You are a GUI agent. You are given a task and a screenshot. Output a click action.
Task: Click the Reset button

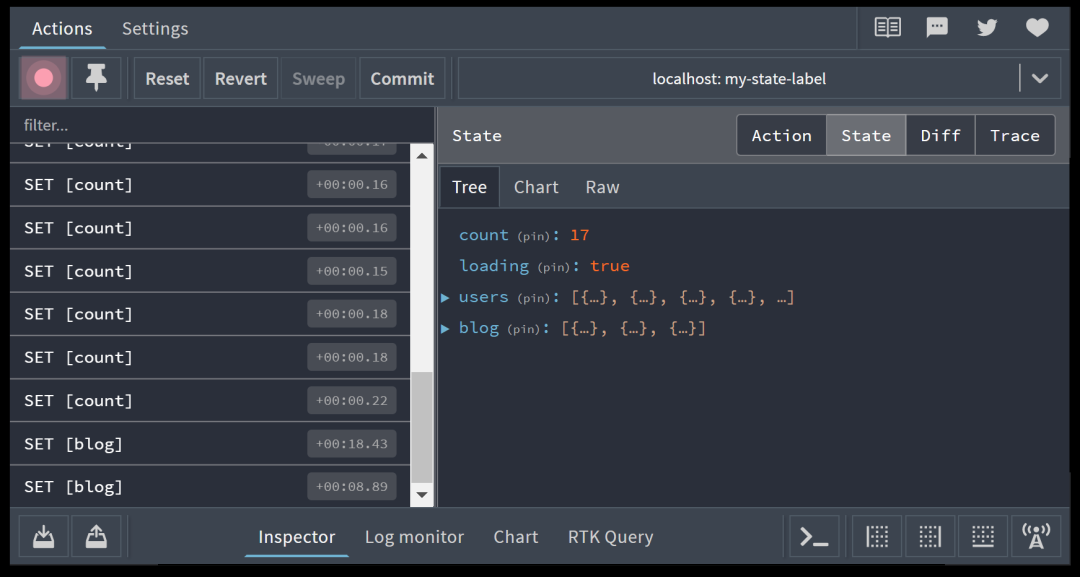[167, 78]
